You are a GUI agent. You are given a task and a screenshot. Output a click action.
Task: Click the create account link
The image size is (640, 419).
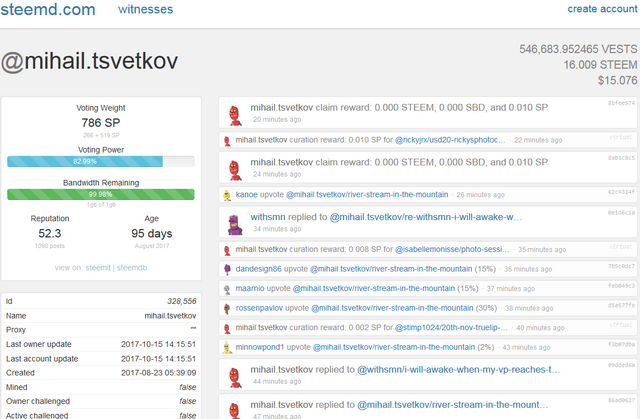click(602, 9)
